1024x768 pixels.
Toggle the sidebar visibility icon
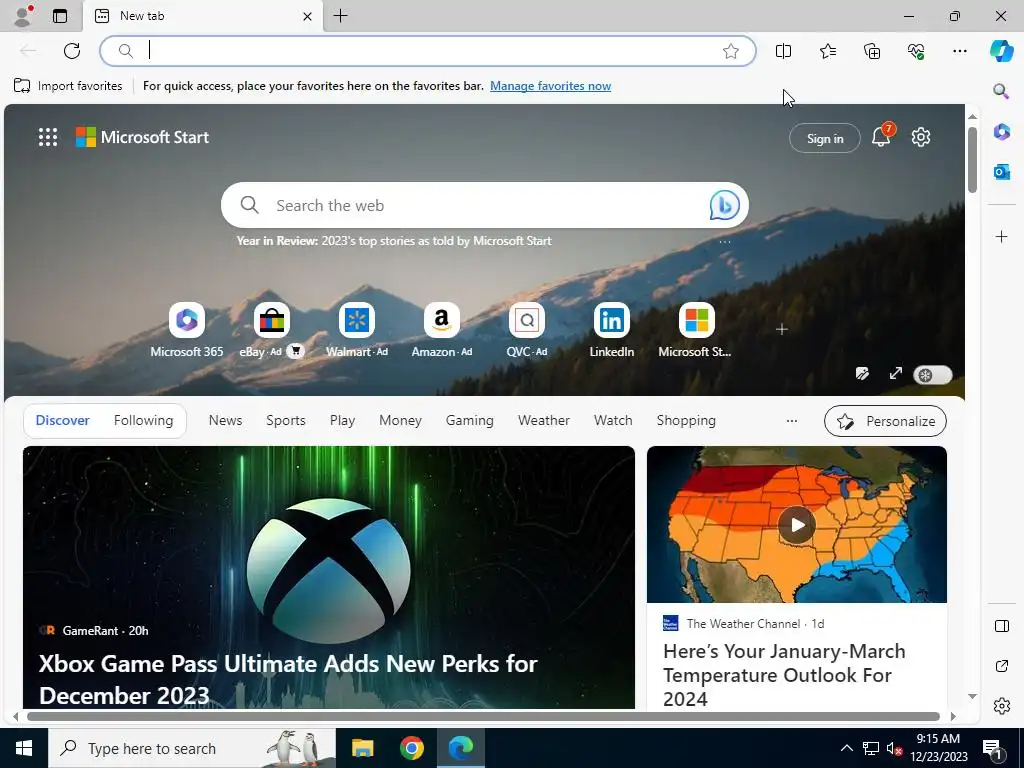[x=1002, y=626]
